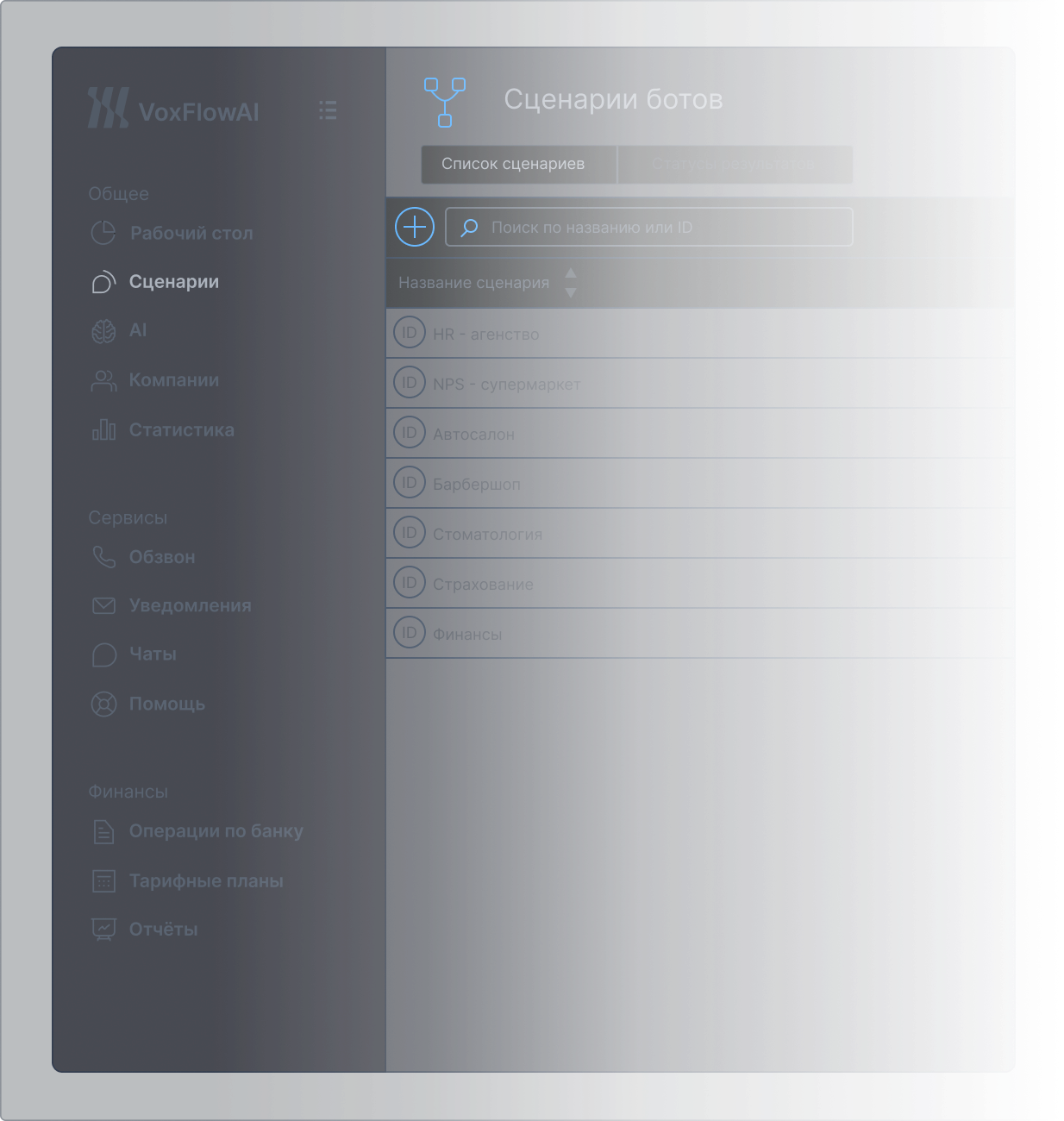
Task: Click the Название сценария column header
Action: tap(473, 283)
